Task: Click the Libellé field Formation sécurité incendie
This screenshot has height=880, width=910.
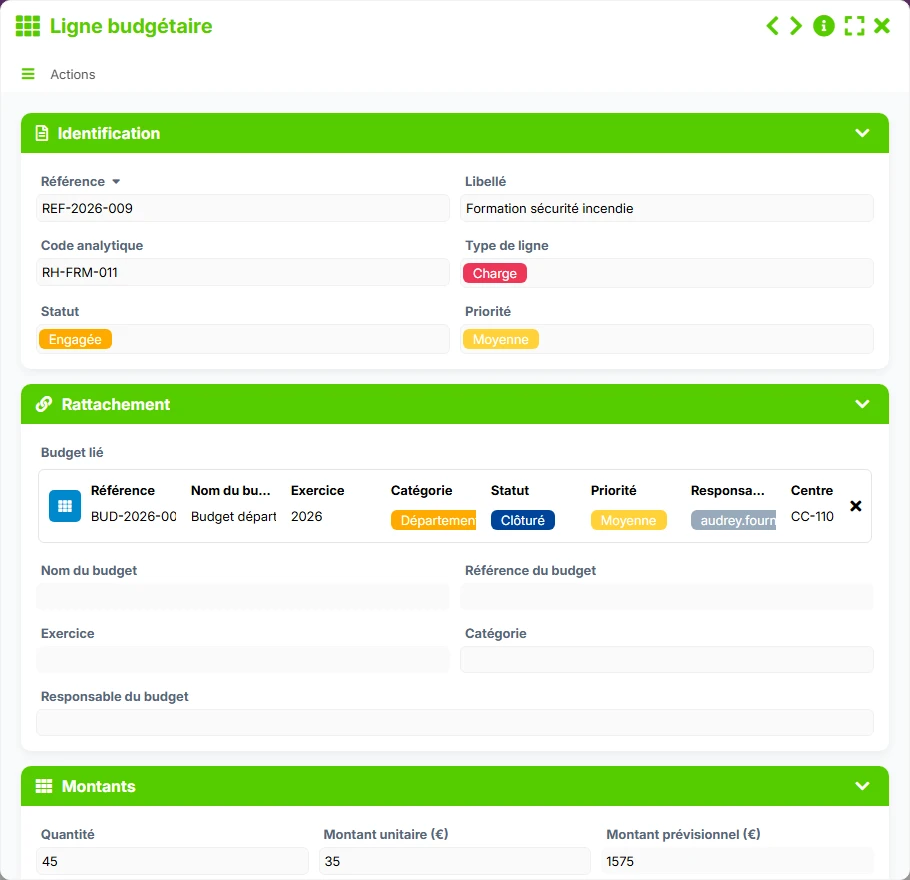Action: point(667,208)
